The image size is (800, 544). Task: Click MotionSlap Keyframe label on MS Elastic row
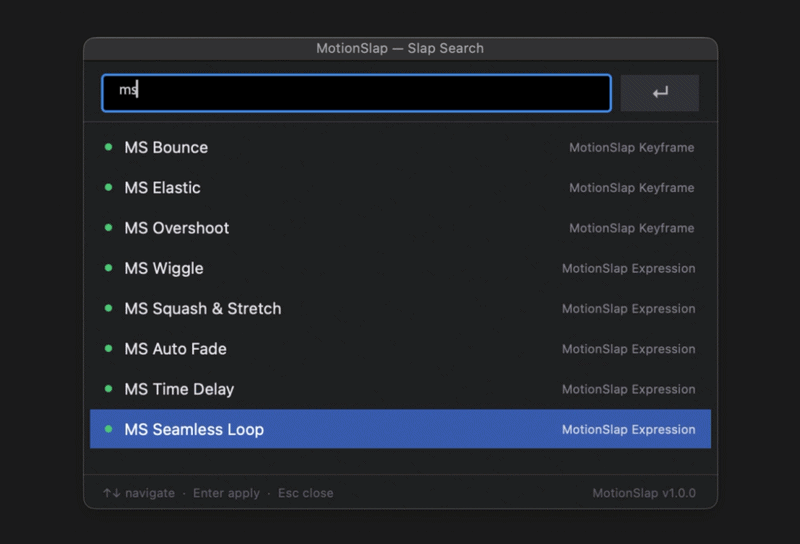point(632,188)
